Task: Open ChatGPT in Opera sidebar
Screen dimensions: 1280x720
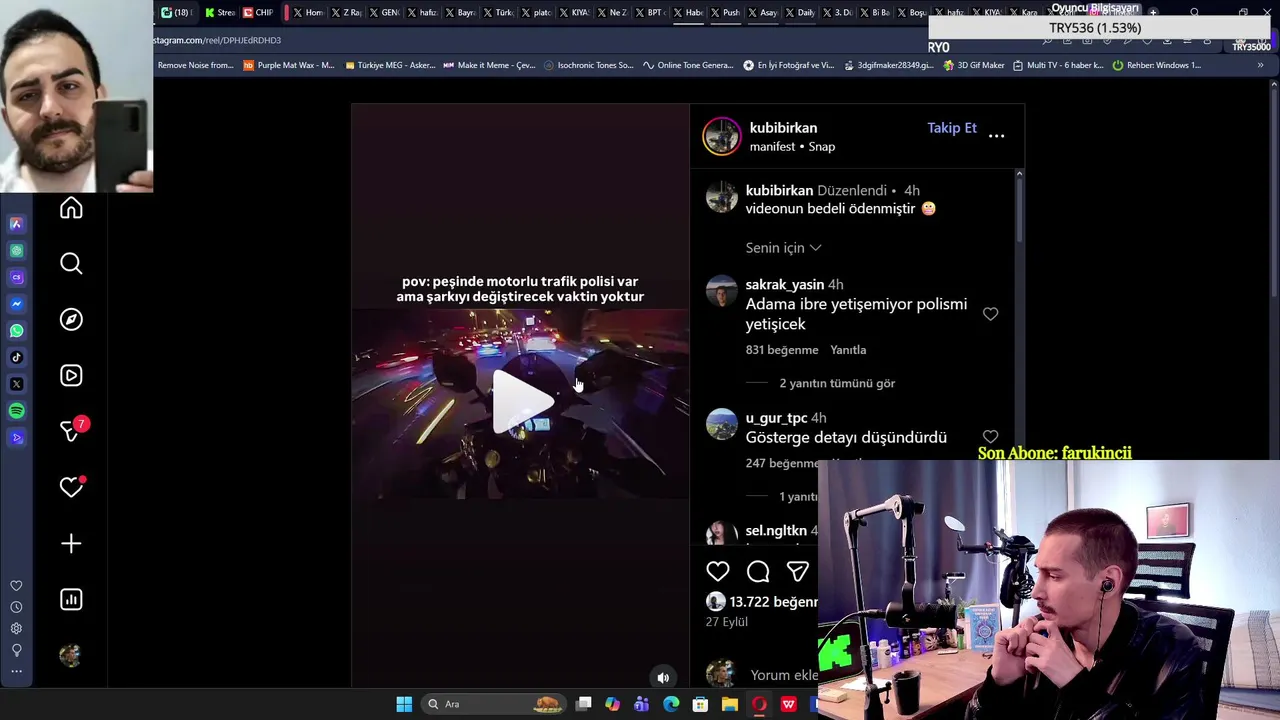Action: (x=16, y=251)
